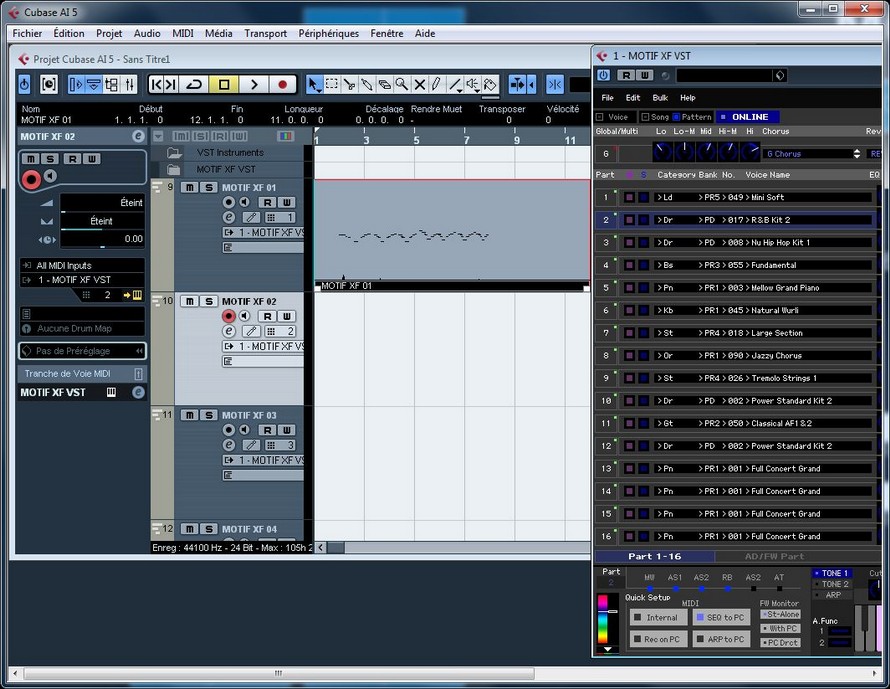Screen dimensions: 890x689
Task: Switch to the AD/FW Part tab
Action: [773, 556]
